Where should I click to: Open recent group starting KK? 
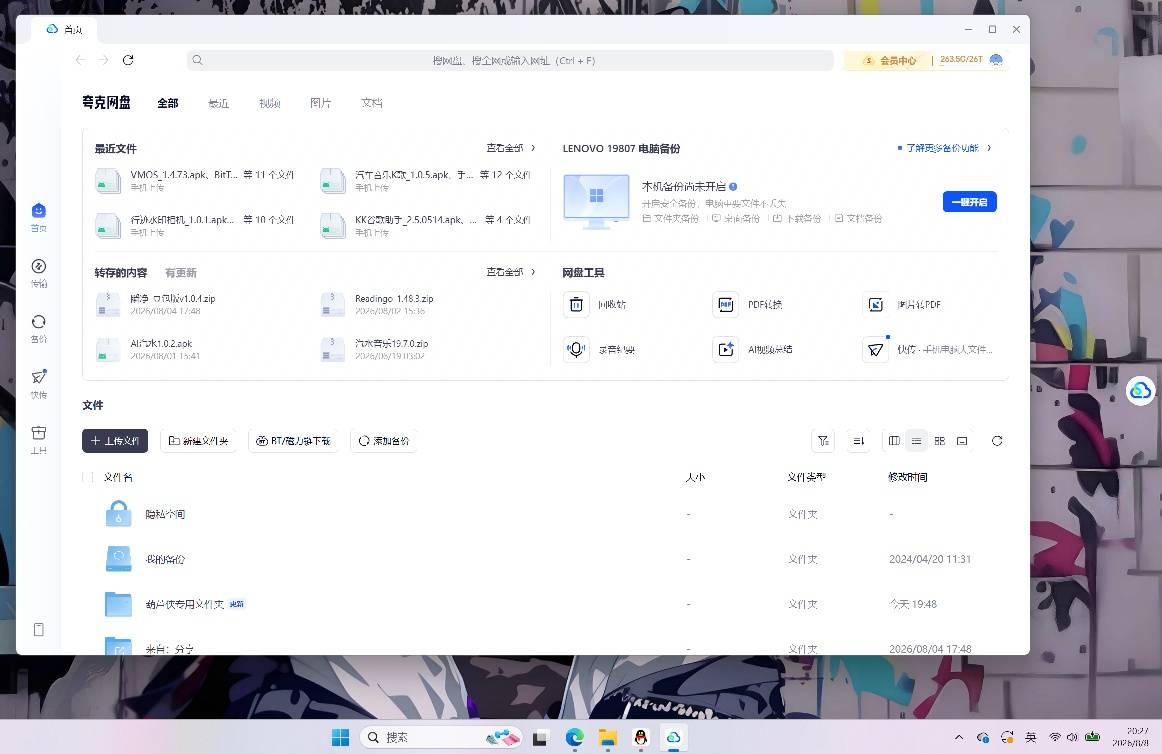coord(426,225)
